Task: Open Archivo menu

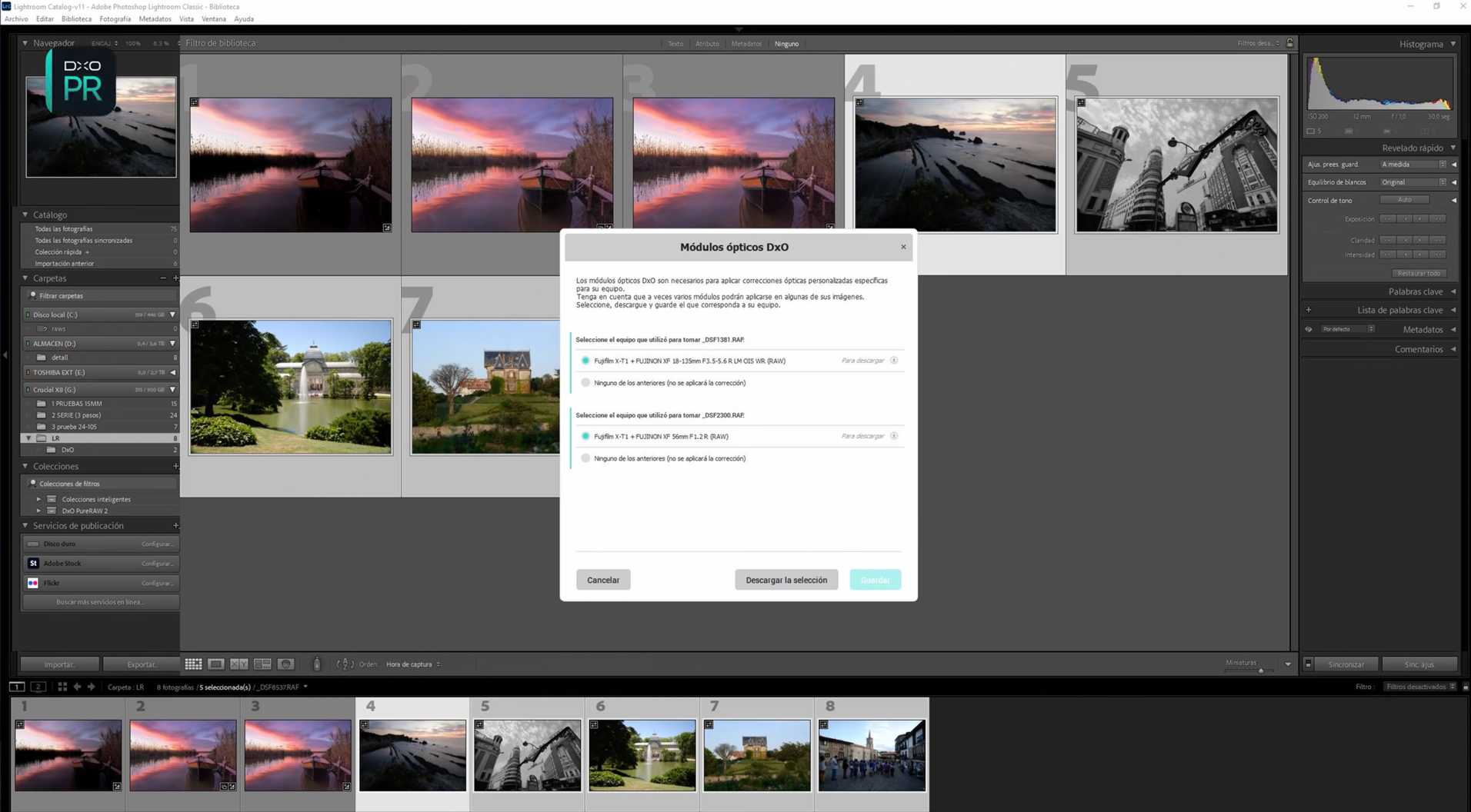Action: [16, 18]
